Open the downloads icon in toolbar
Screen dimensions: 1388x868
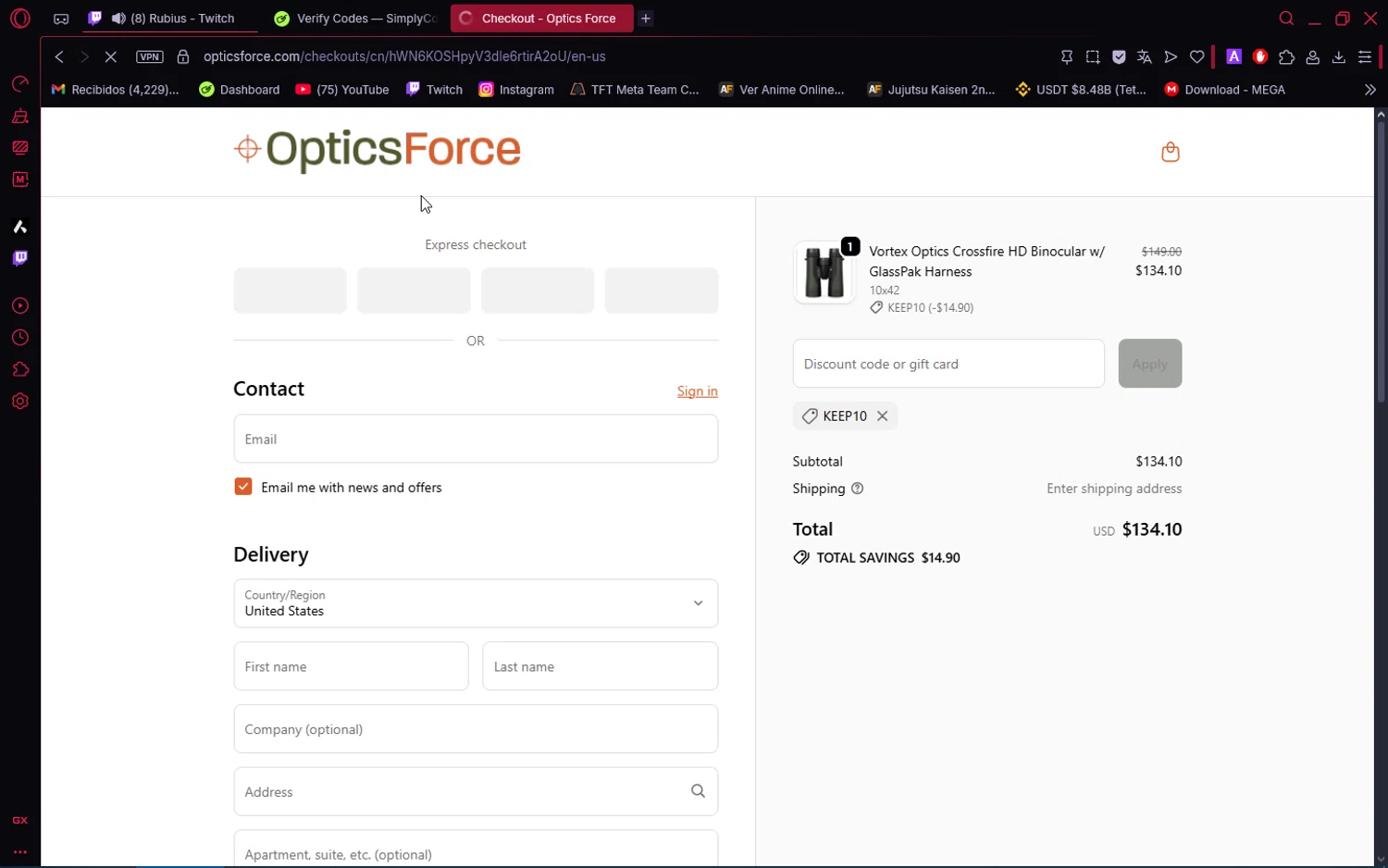(1338, 56)
